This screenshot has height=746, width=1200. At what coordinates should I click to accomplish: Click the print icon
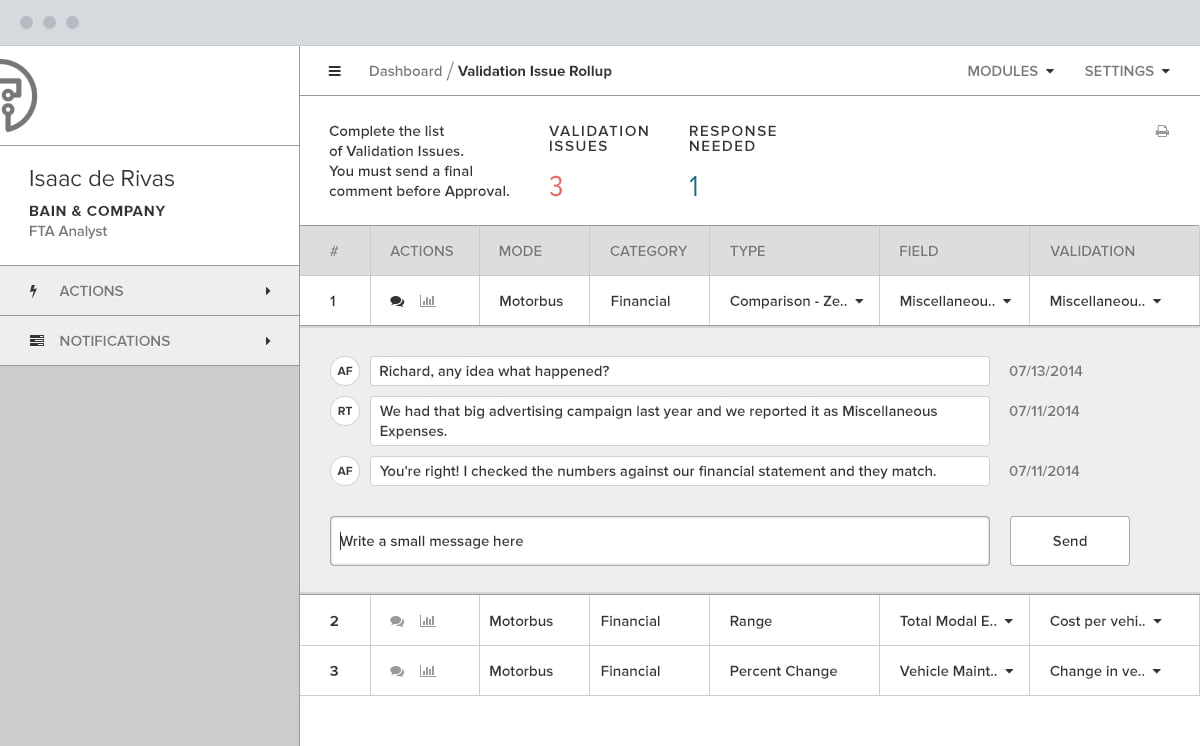pos(1162,131)
